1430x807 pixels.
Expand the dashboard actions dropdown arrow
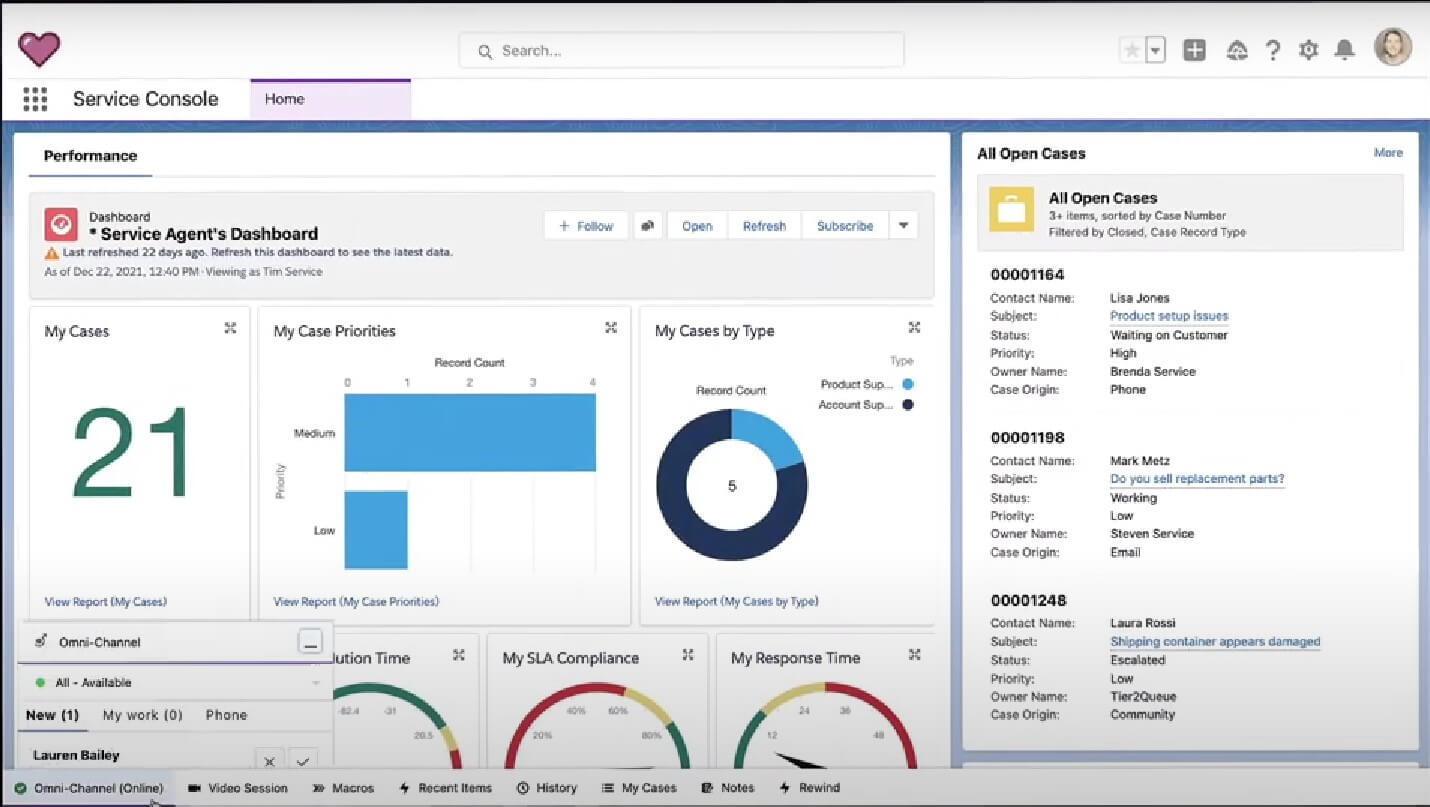click(x=903, y=226)
